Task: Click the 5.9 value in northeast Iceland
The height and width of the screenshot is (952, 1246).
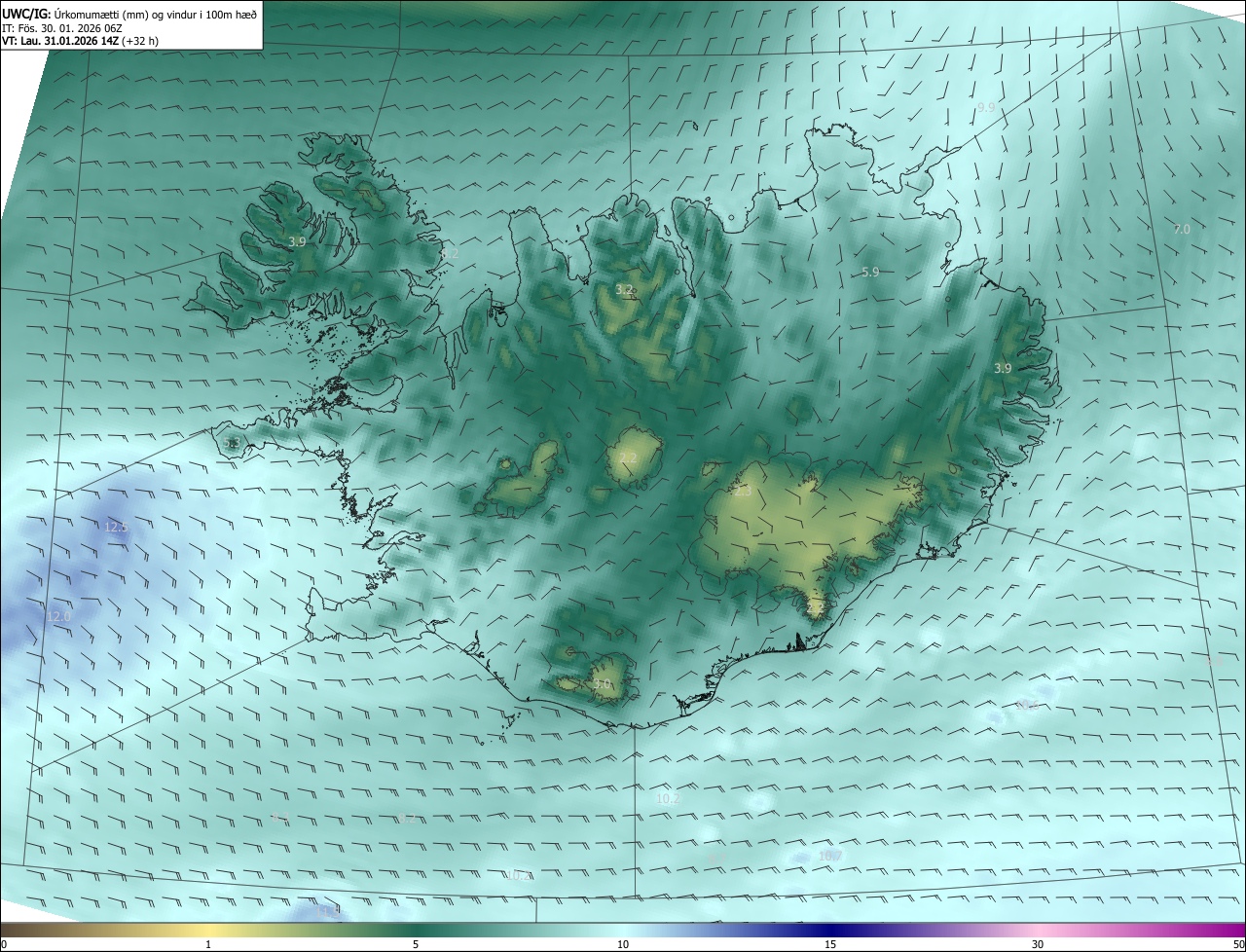Action: pos(870,273)
